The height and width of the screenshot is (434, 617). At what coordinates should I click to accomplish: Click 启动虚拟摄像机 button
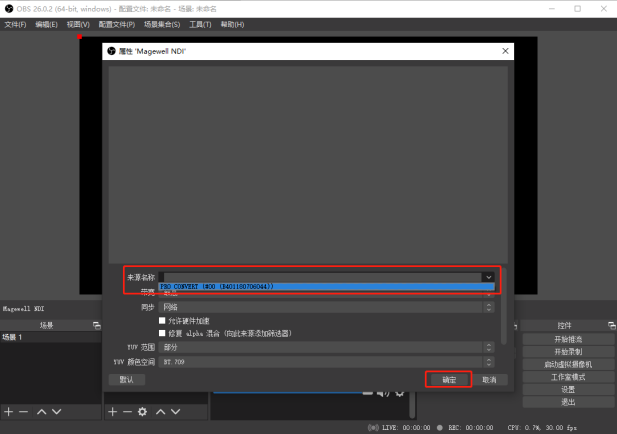tap(568, 364)
